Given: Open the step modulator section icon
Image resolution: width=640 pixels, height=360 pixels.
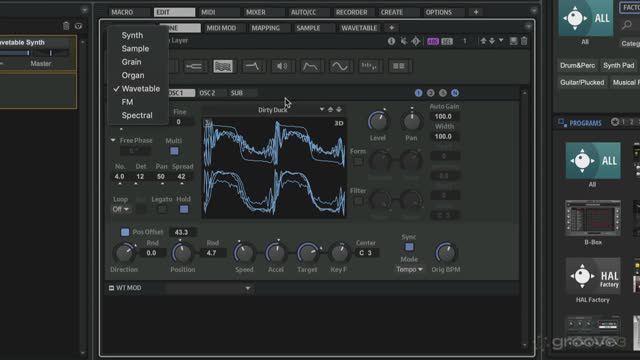Looking at the screenshot, I should tap(369, 66).
